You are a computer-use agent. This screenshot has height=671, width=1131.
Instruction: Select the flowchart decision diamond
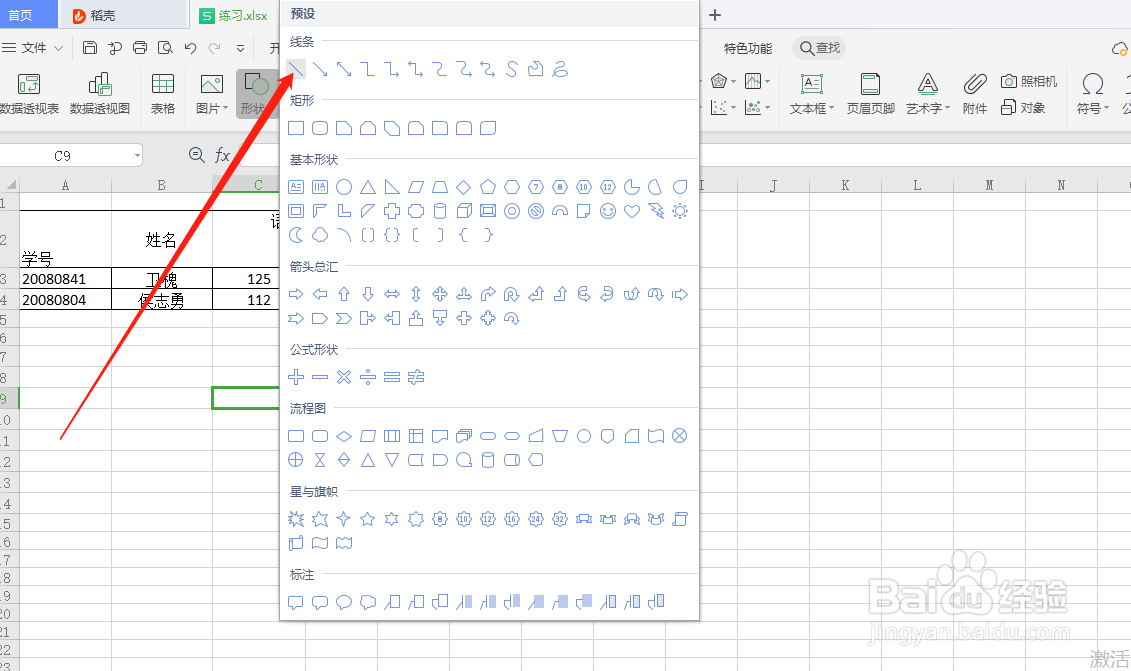(x=344, y=437)
